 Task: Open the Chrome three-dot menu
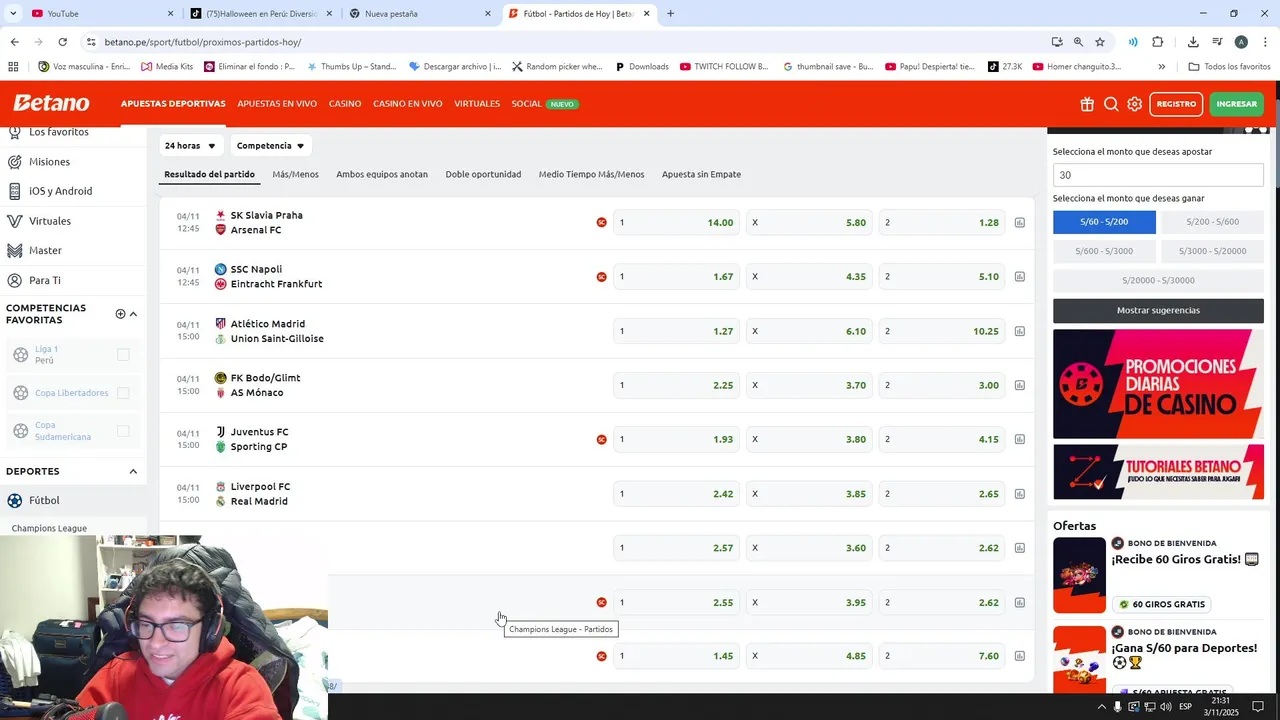click(x=1266, y=42)
